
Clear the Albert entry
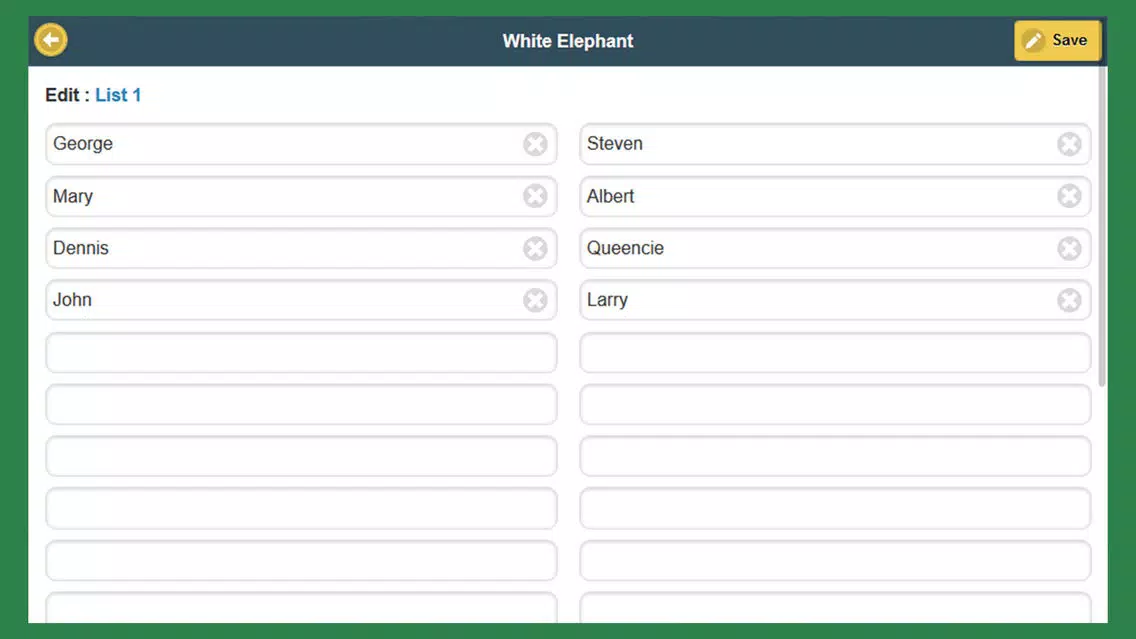1069,196
